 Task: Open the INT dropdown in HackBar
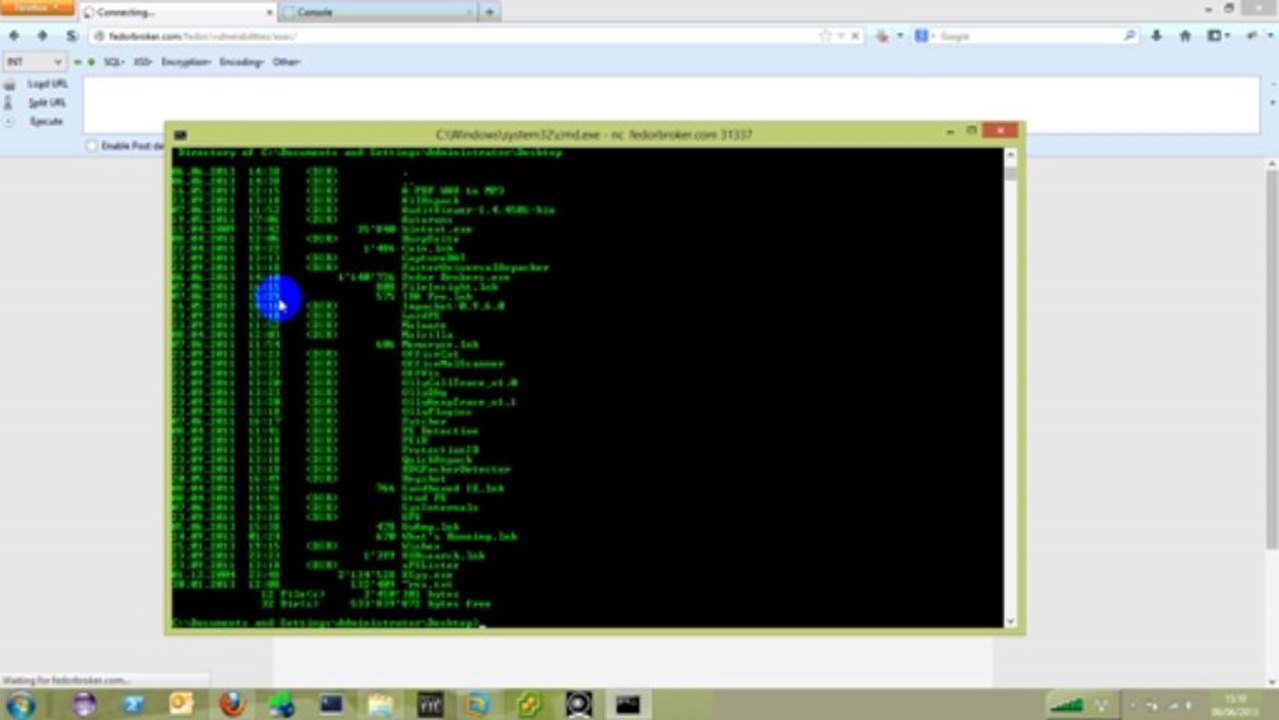[34, 62]
